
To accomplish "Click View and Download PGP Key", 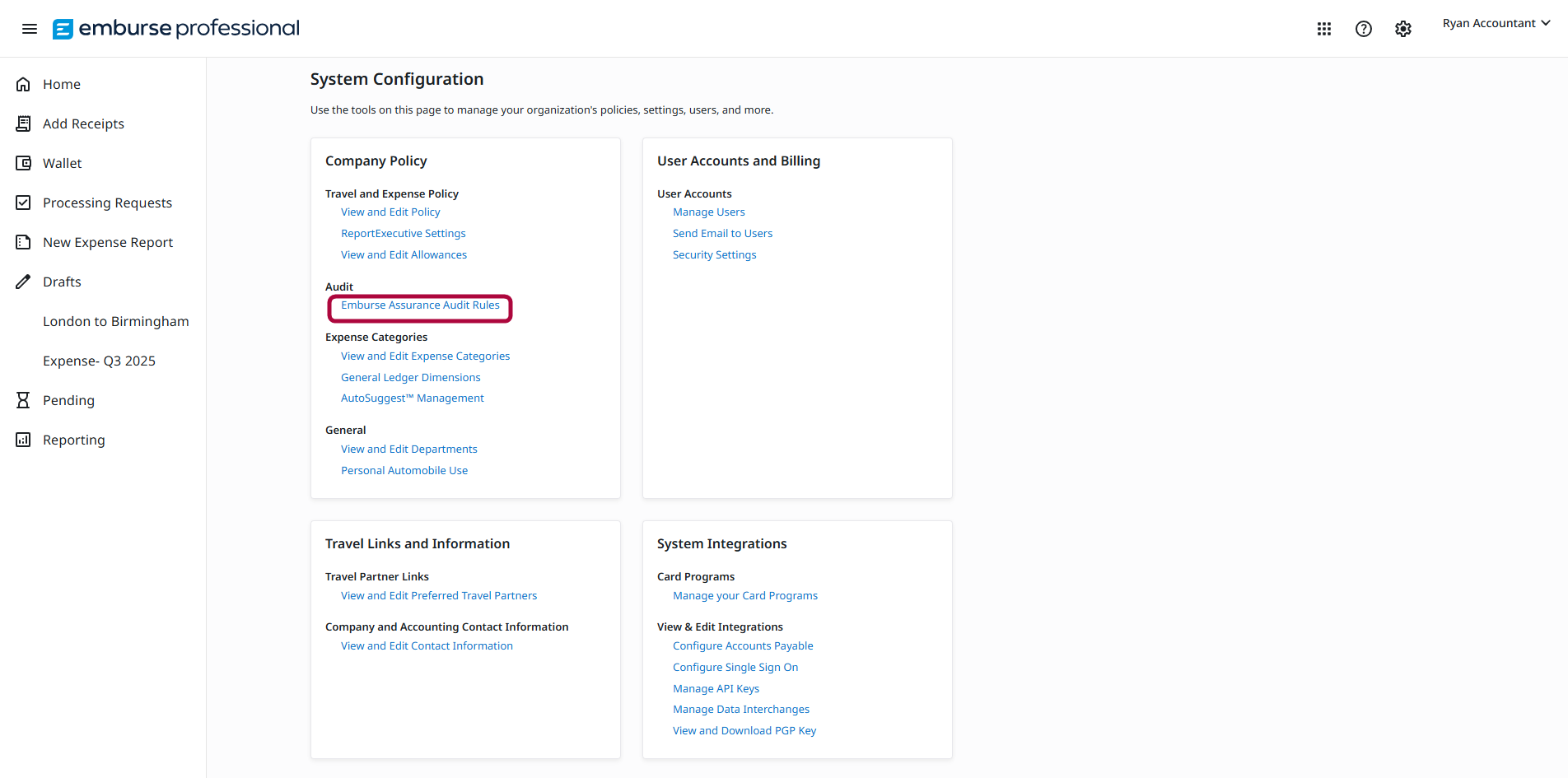I will click(x=744, y=730).
